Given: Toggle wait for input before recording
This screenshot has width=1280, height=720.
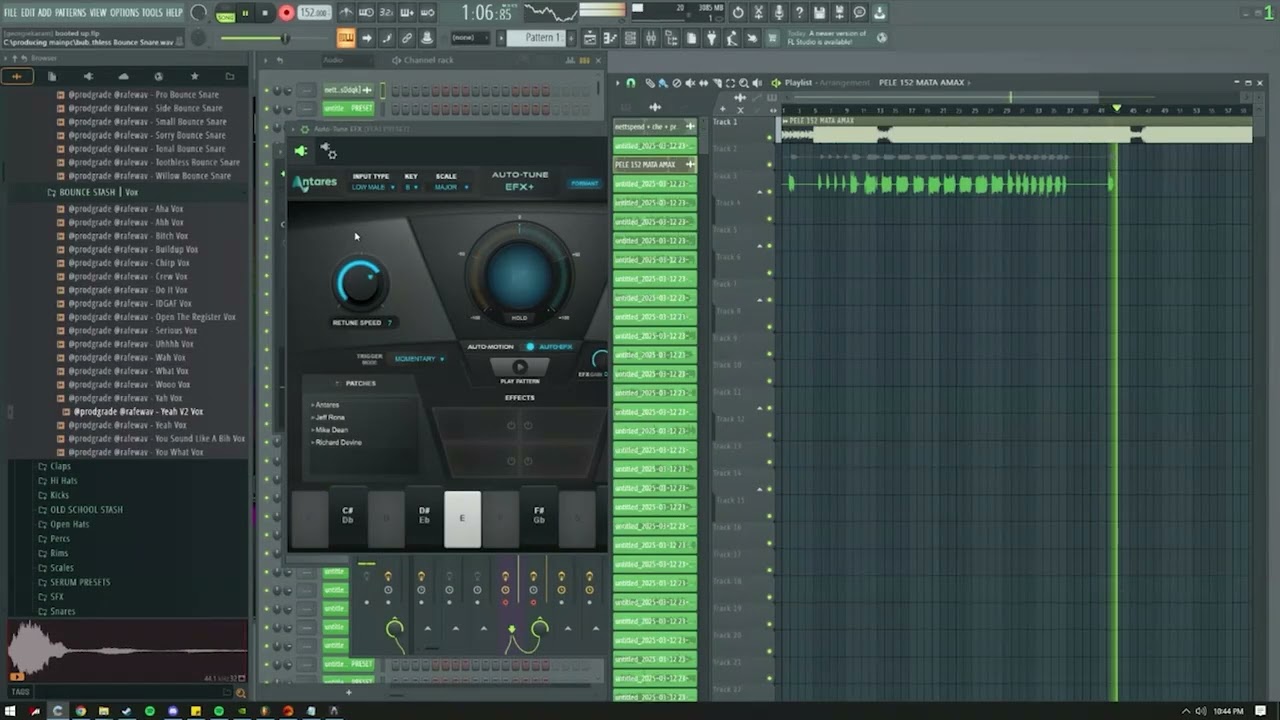Looking at the screenshot, I should 366,13.
